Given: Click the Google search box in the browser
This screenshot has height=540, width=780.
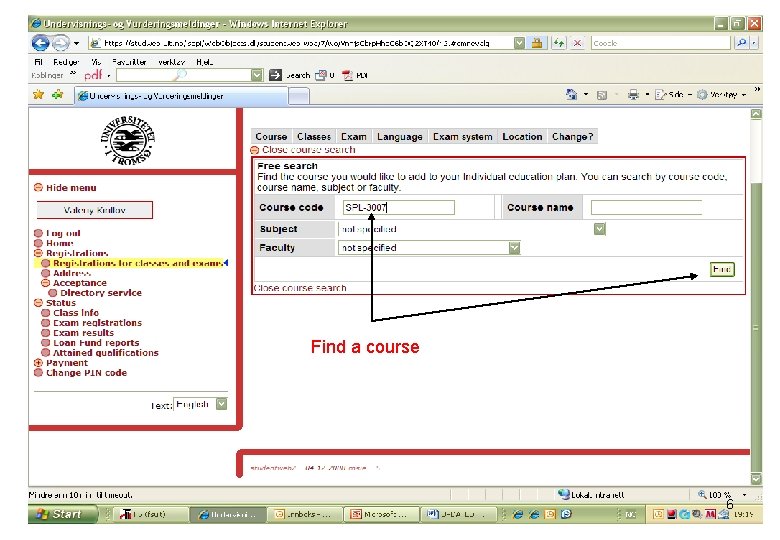Looking at the screenshot, I should coord(661,43).
